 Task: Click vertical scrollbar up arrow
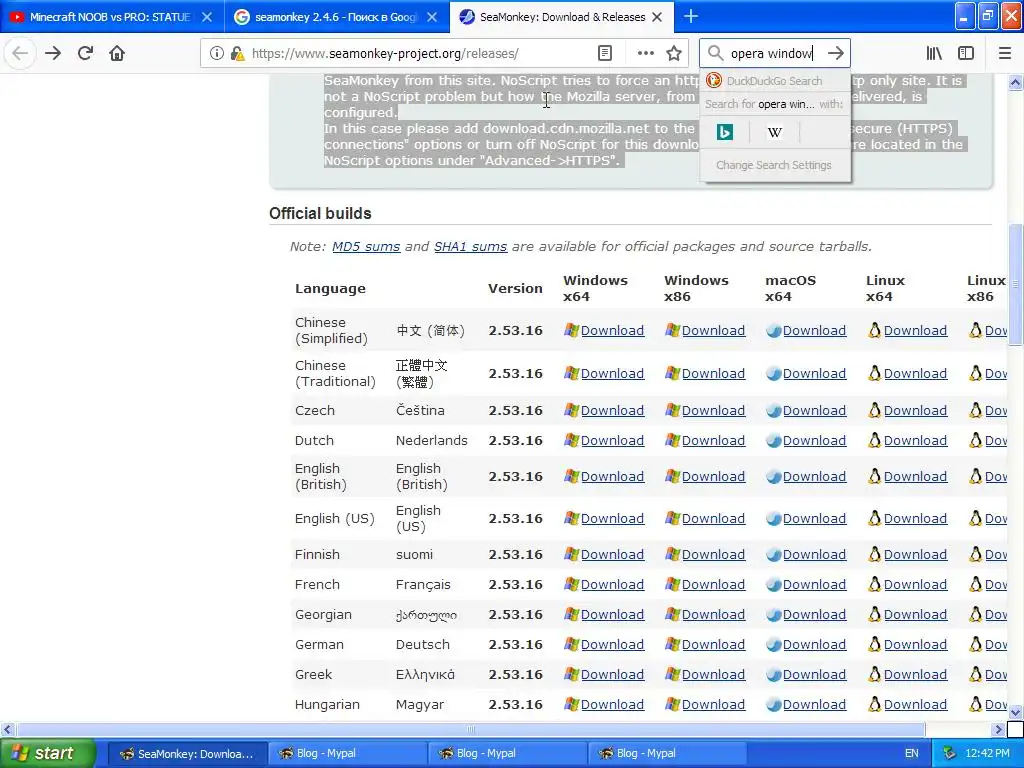[x=1015, y=82]
